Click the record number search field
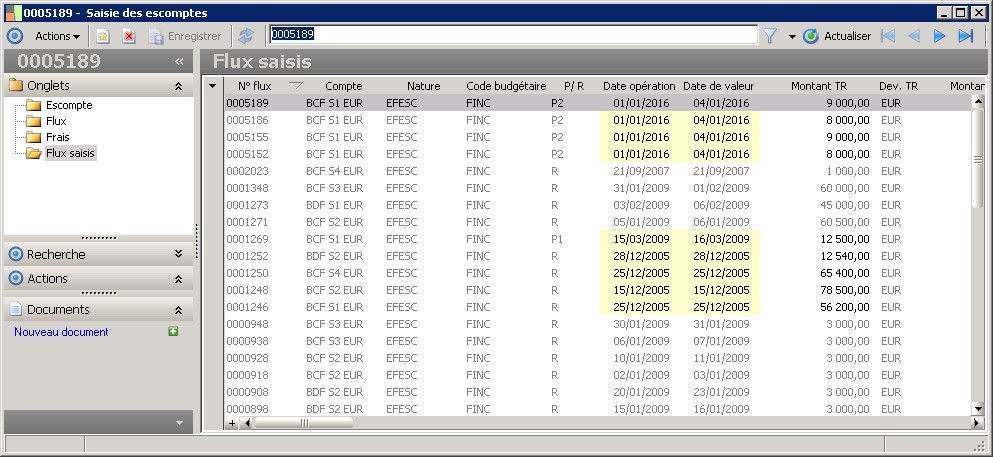The height and width of the screenshot is (457, 993). pos(512,35)
